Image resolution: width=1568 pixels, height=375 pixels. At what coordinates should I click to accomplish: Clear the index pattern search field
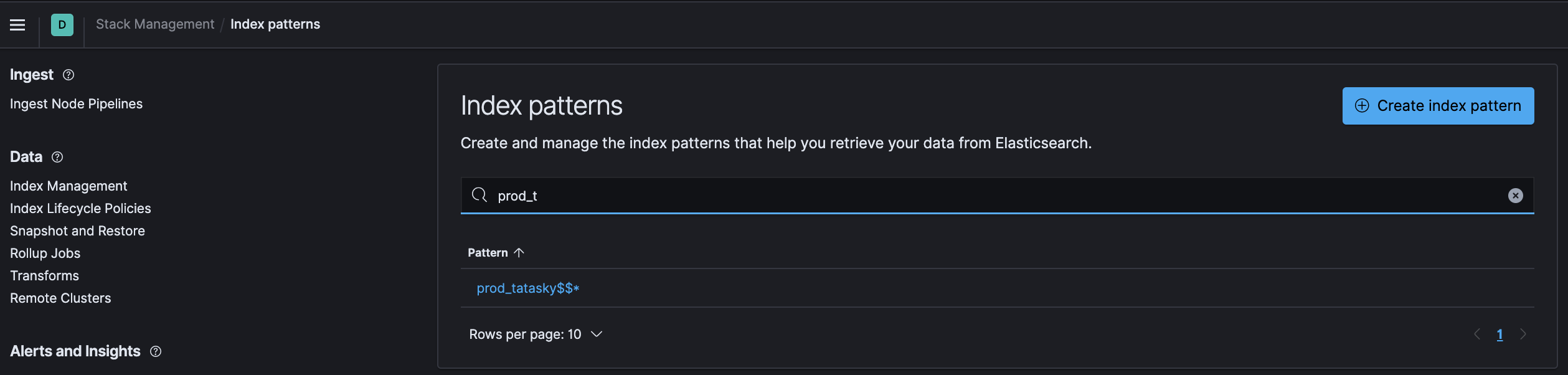tap(1515, 196)
